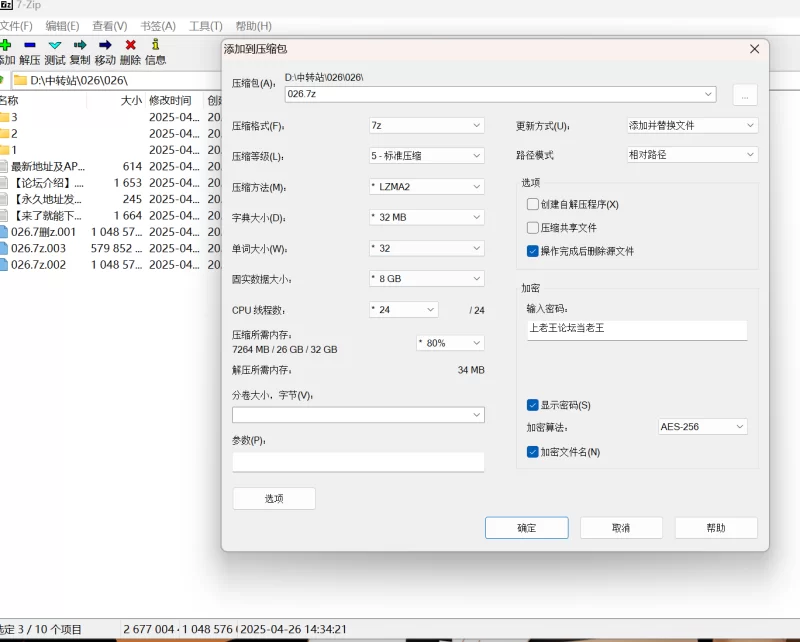The height and width of the screenshot is (642, 800).
Task: Click folder icon in the address bar
Action: tap(20, 80)
